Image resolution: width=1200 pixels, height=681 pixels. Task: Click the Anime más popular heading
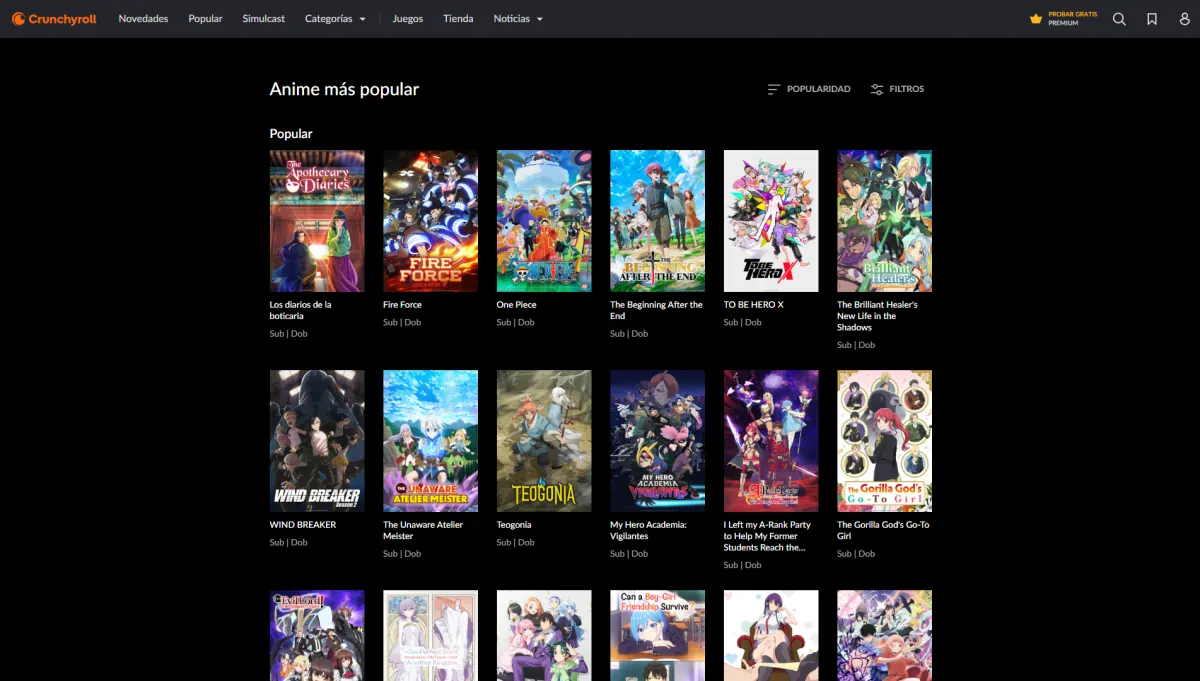point(344,89)
